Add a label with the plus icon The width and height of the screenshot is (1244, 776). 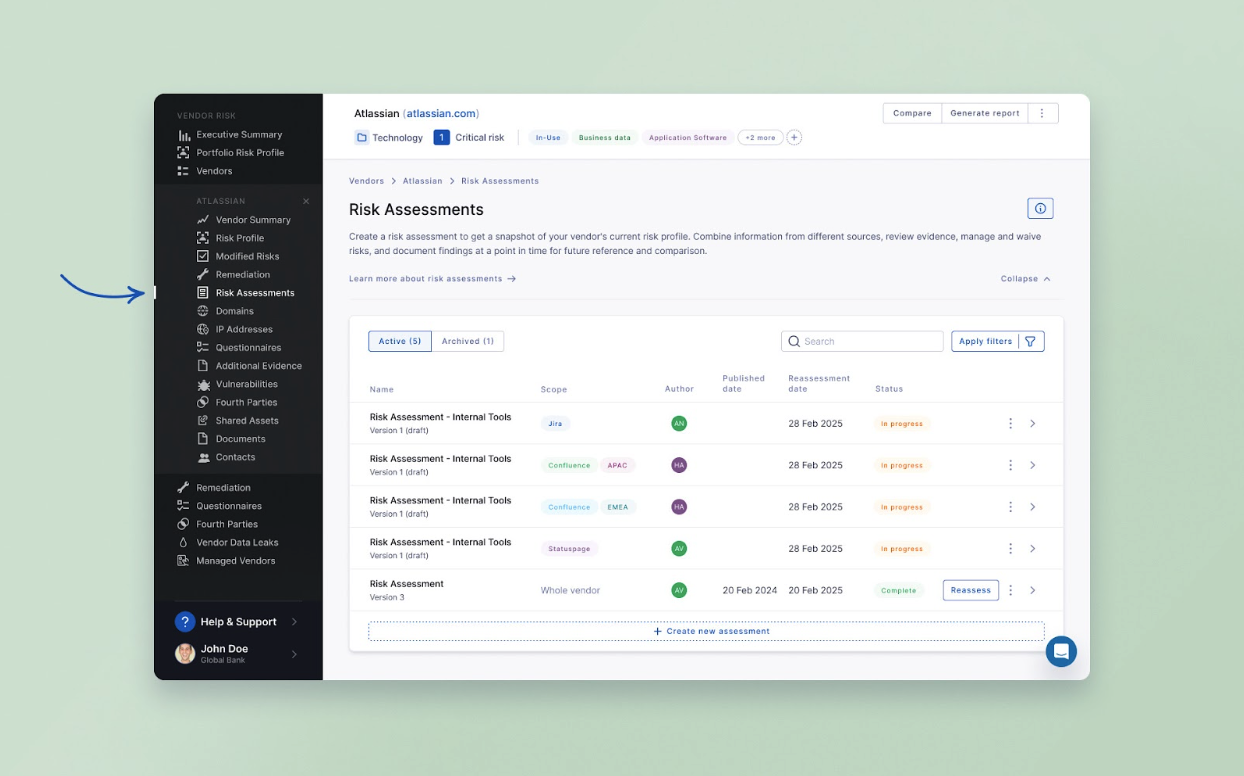click(794, 137)
